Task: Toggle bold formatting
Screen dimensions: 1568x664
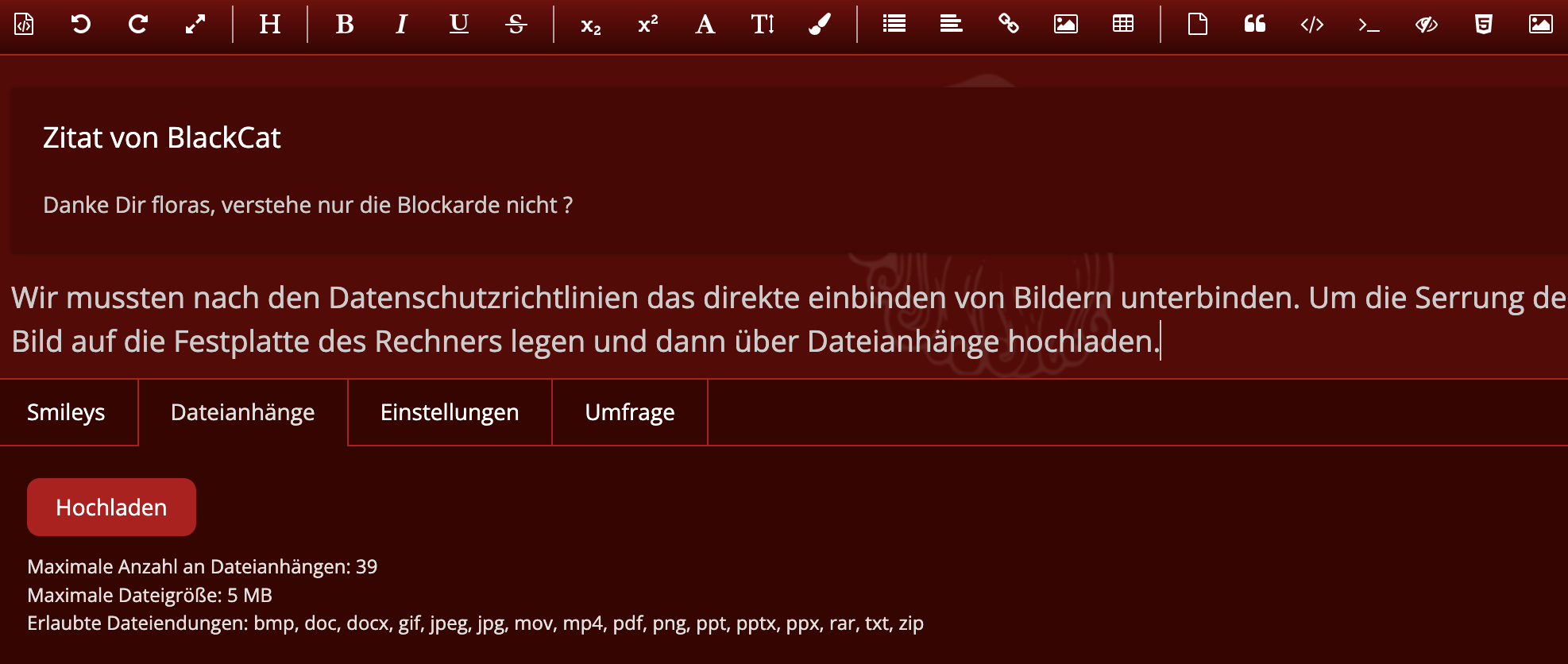Action: pyautogui.click(x=345, y=25)
